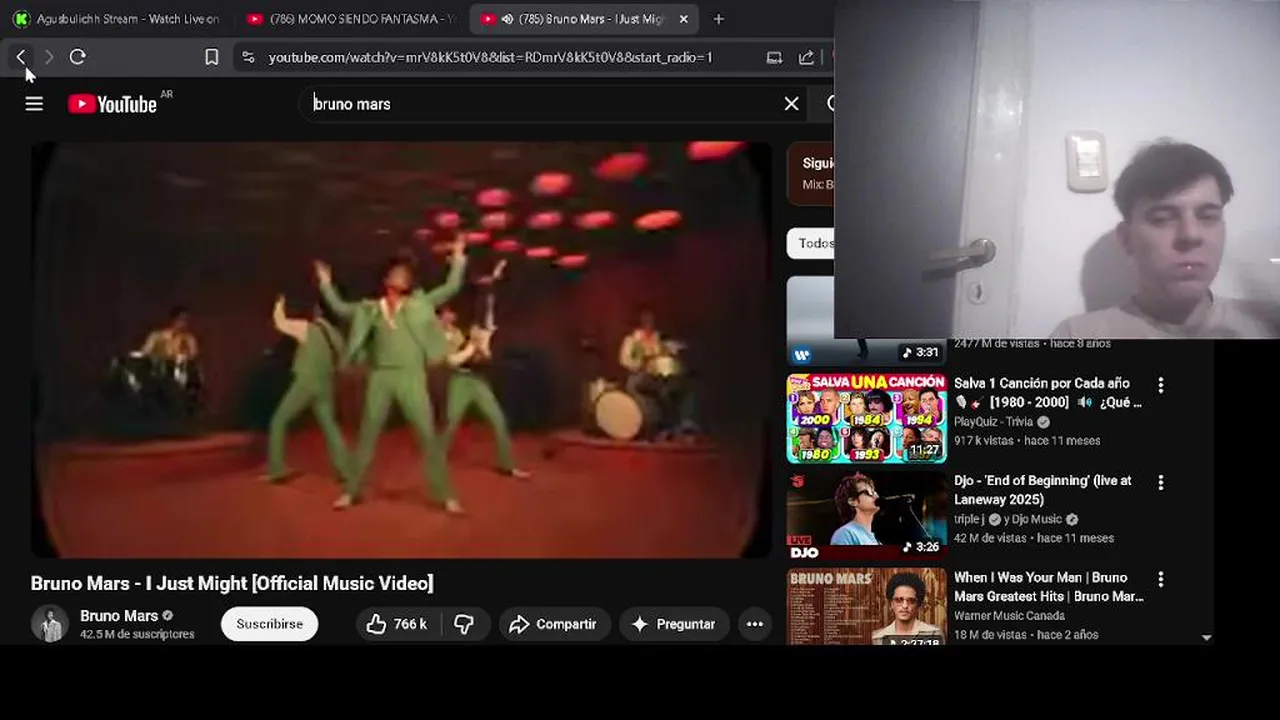Like the video with 766 k thumbs up
1280x720 pixels.
pos(397,624)
